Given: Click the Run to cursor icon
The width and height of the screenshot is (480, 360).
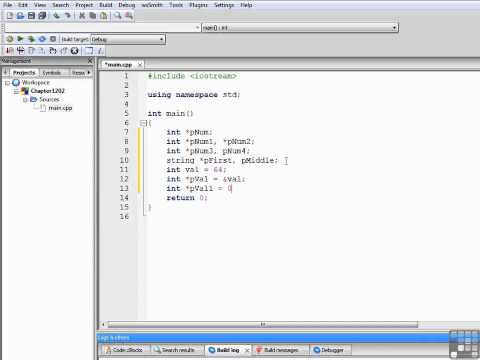Looking at the screenshot, I should click(20, 51).
